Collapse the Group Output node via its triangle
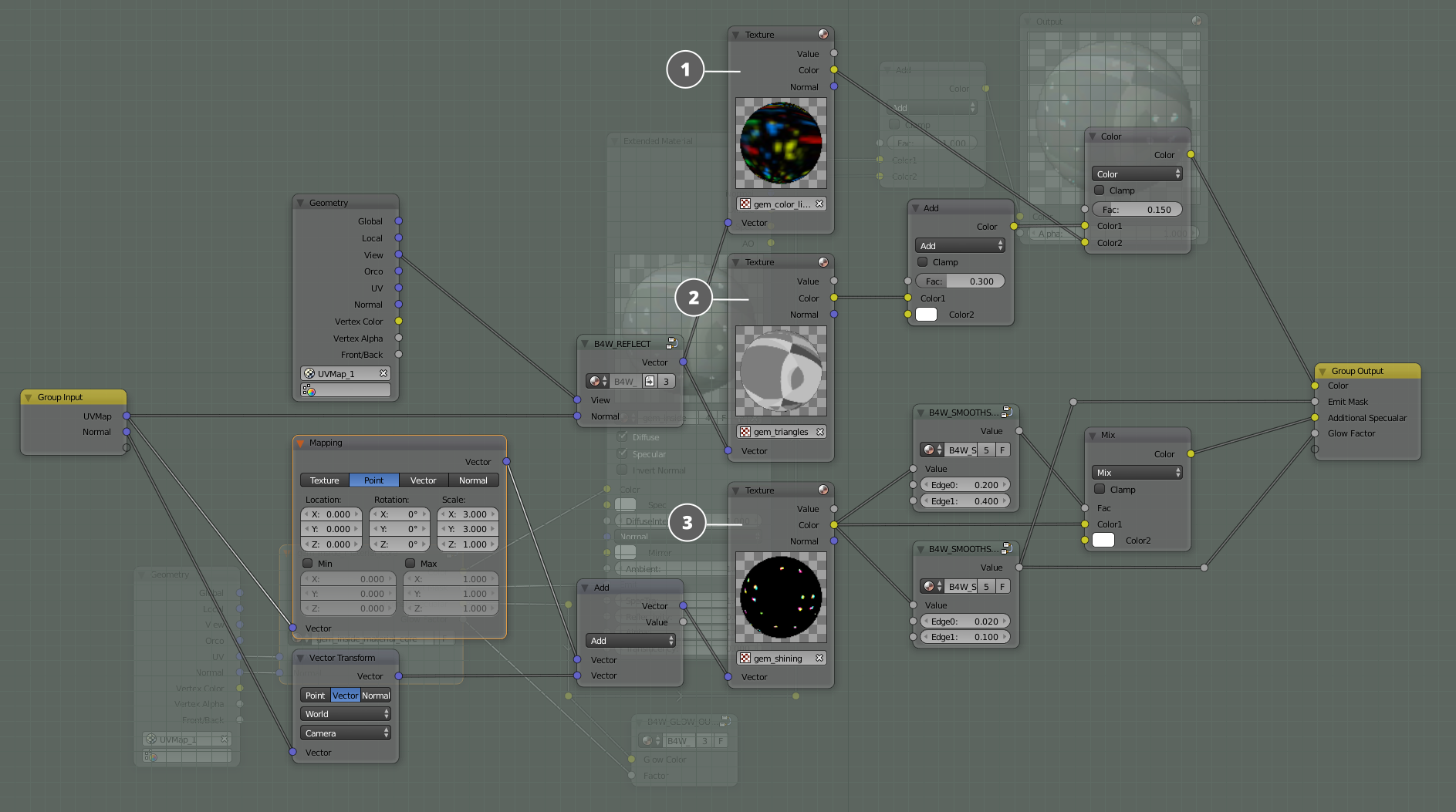Viewport: 1456px width, 812px height. 1323,371
